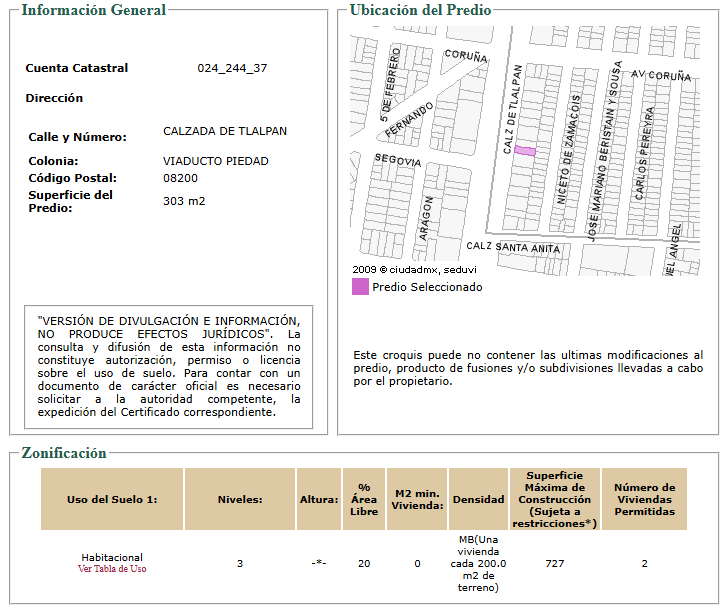The image size is (725, 610).
Task: Click the Área Libre value 20
Action: tap(364, 564)
